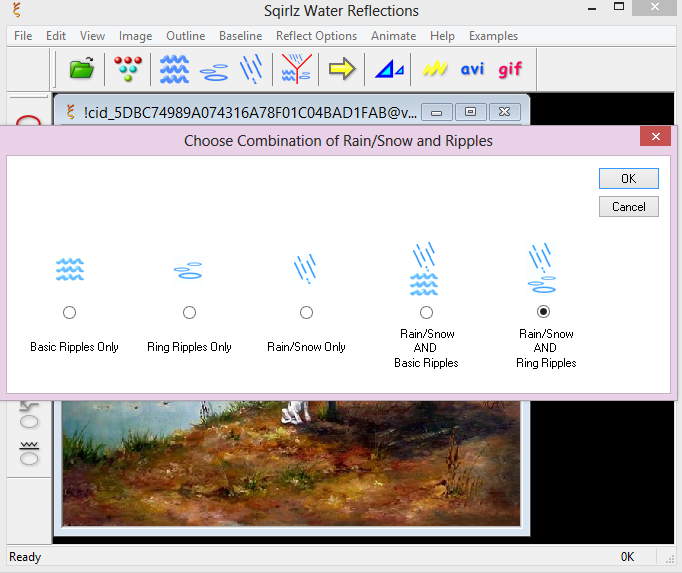The image size is (682, 573).
Task: Select the Basic Ripples Only radio button
Action: click(69, 313)
